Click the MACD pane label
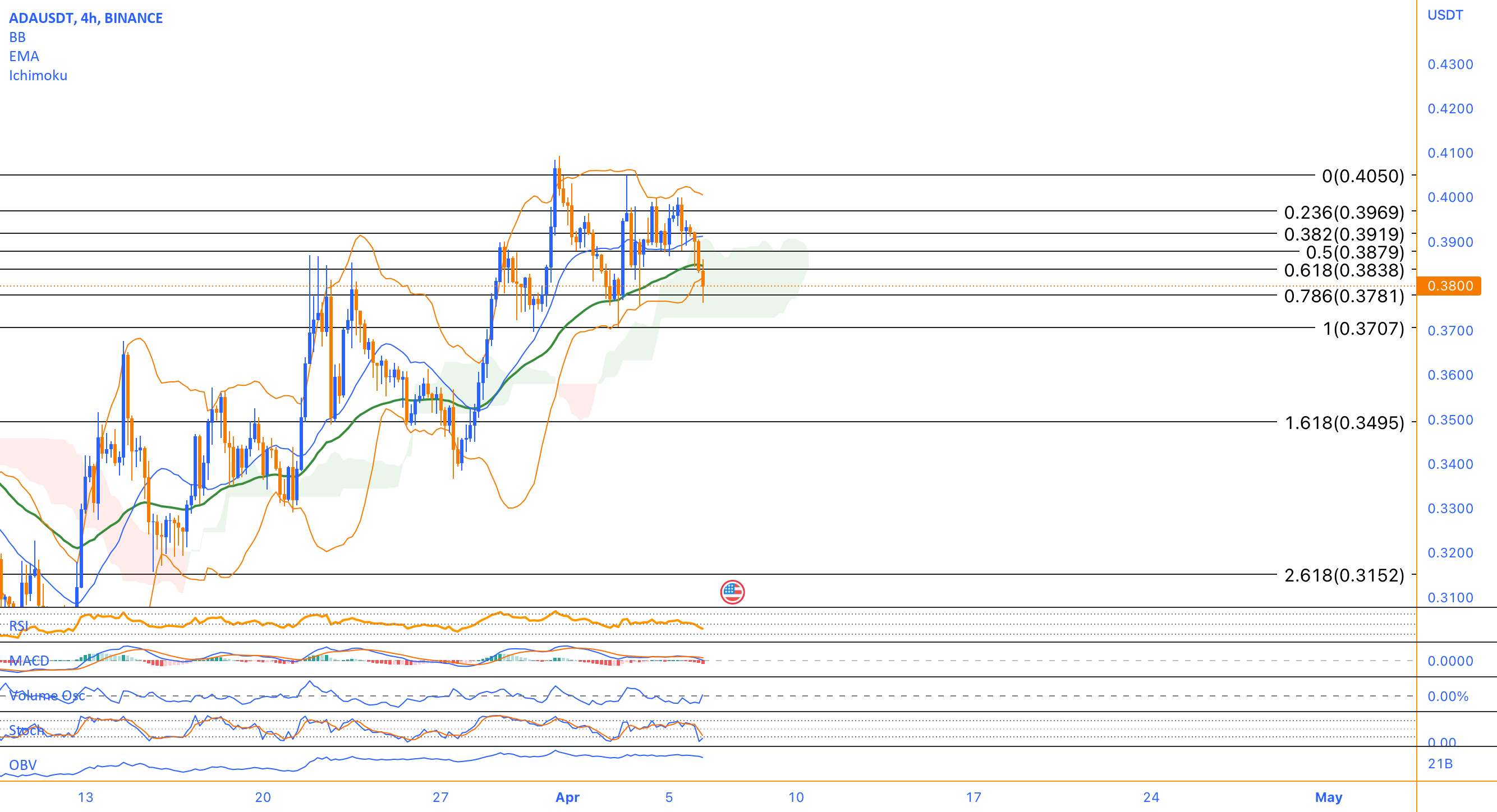The width and height of the screenshot is (1497, 812). coord(29,661)
